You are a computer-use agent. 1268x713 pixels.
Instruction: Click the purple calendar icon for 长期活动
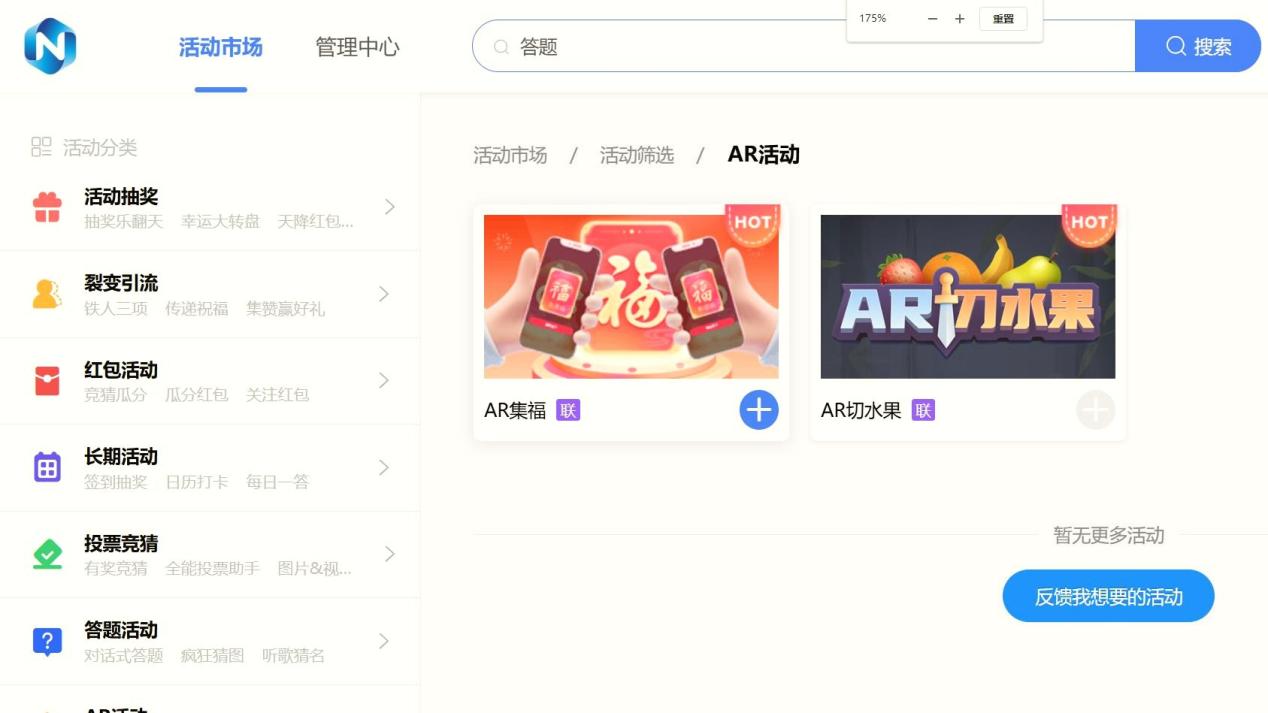(x=47, y=467)
